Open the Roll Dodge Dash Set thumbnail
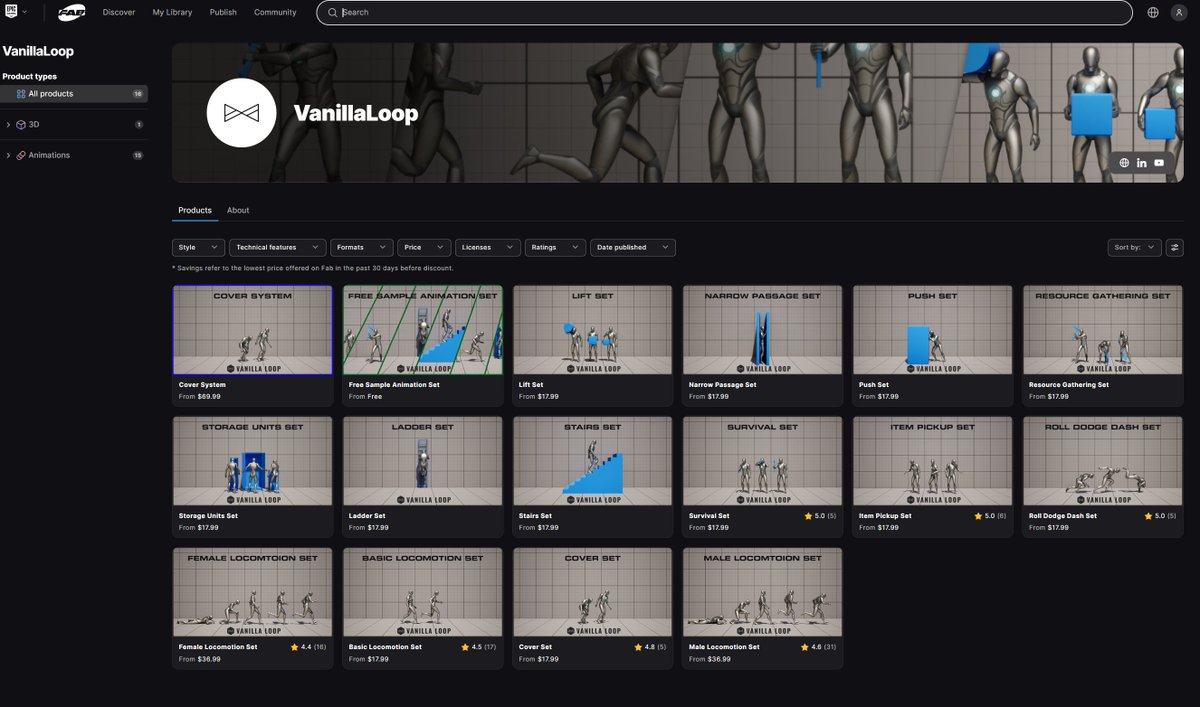The width and height of the screenshot is (1200, 707). pos(1102,461)
